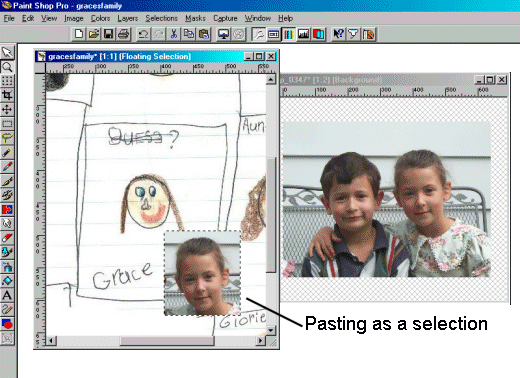Toggle the Tool Options palette
The image size is (520, 378).
pos(273,34)
